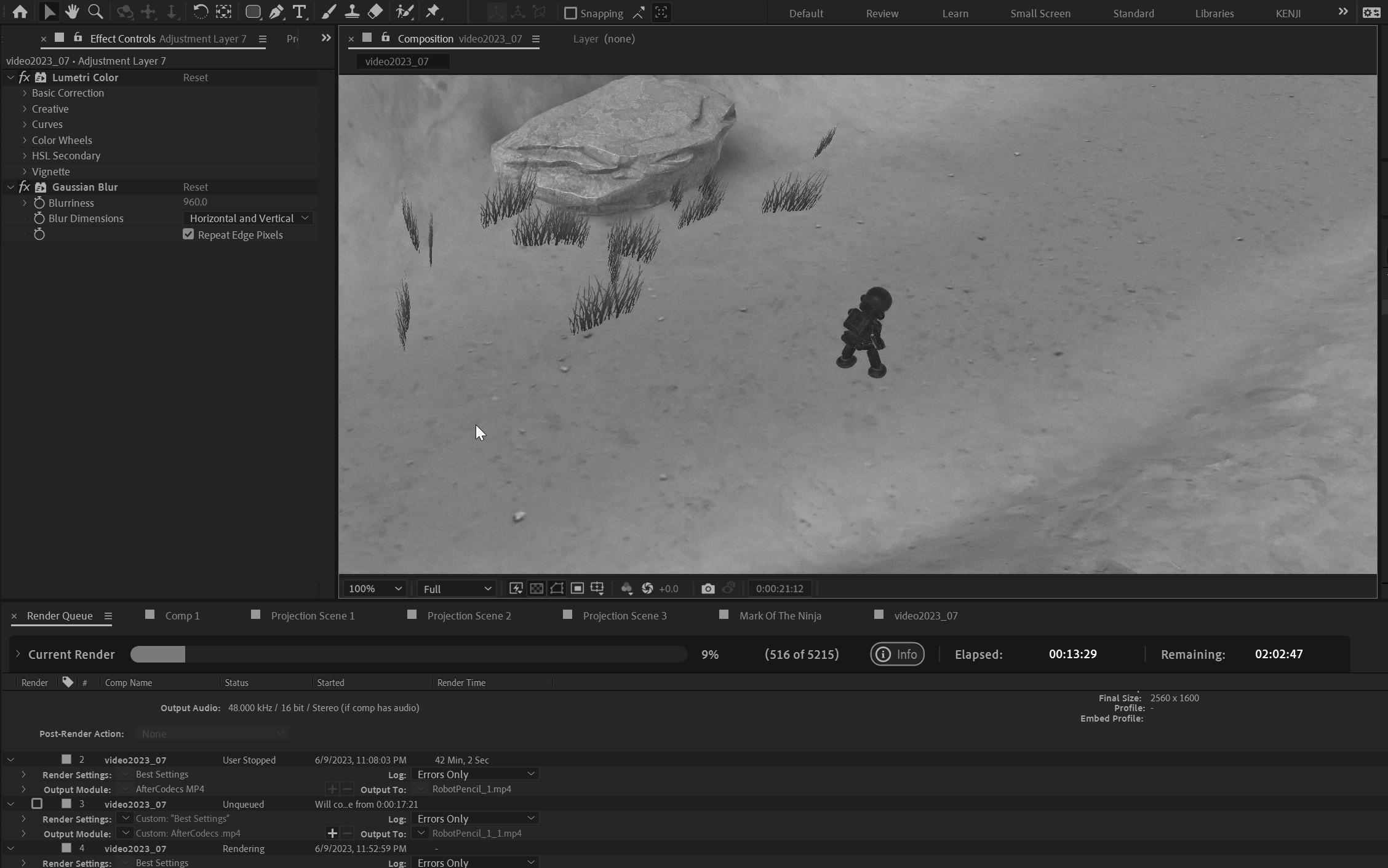
Task: Open the Blur Dimensions dropdown
Action: click(x=249, y=218)
